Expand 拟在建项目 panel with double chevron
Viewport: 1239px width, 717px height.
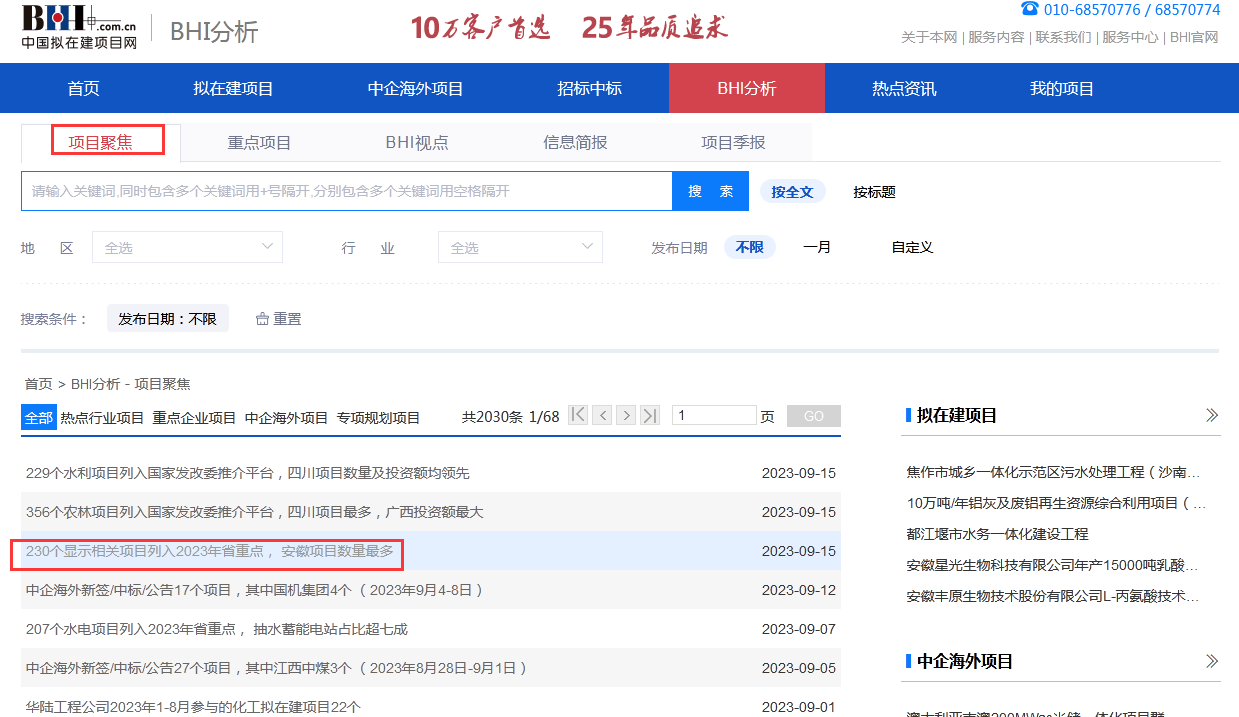click(x=1212, y=415)
